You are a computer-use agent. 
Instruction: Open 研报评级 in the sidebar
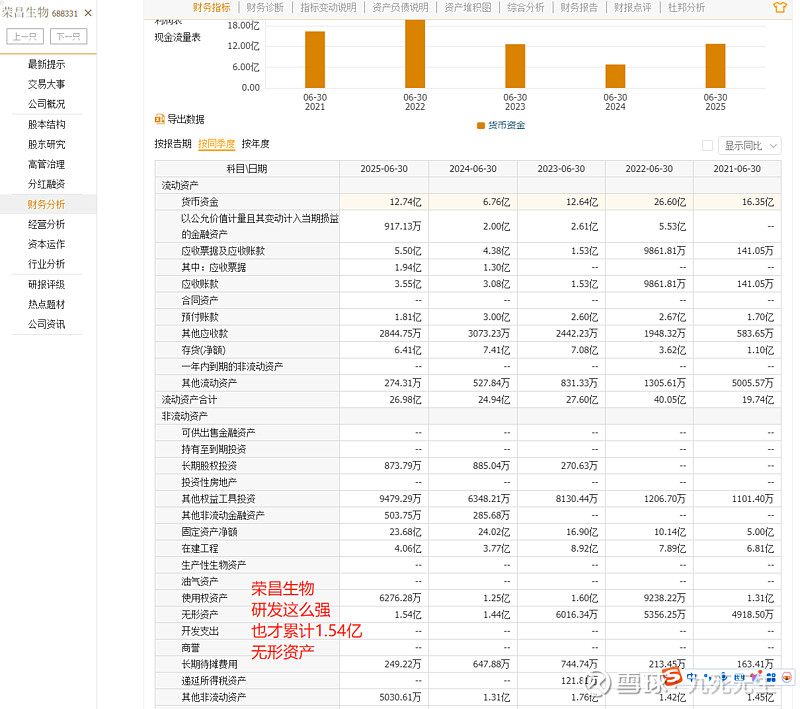[46, 285]
